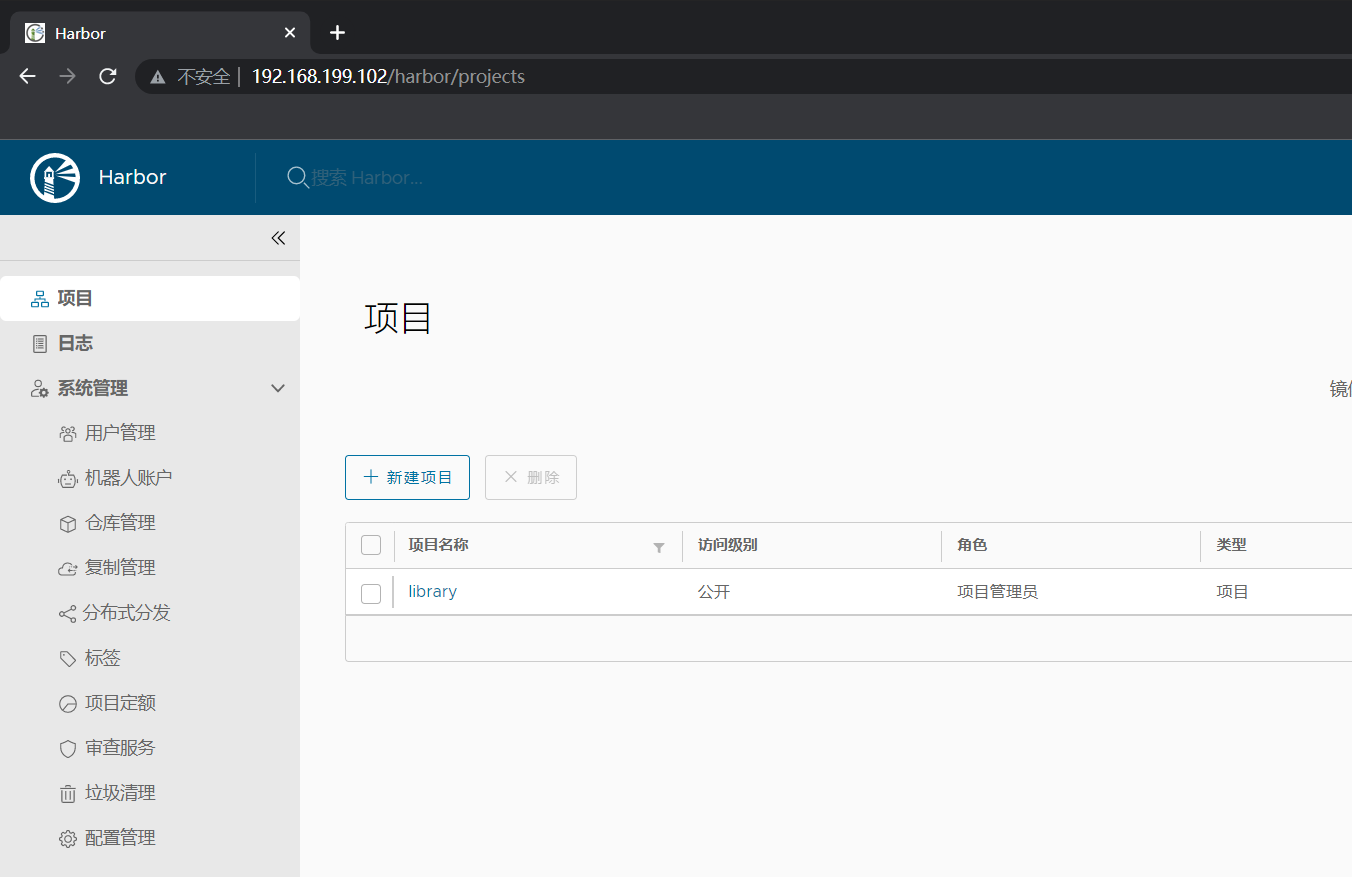Screen dimensions: 1352x877
Task: Sort by the 项目名称 column header
Action: [x=438, y=545]
